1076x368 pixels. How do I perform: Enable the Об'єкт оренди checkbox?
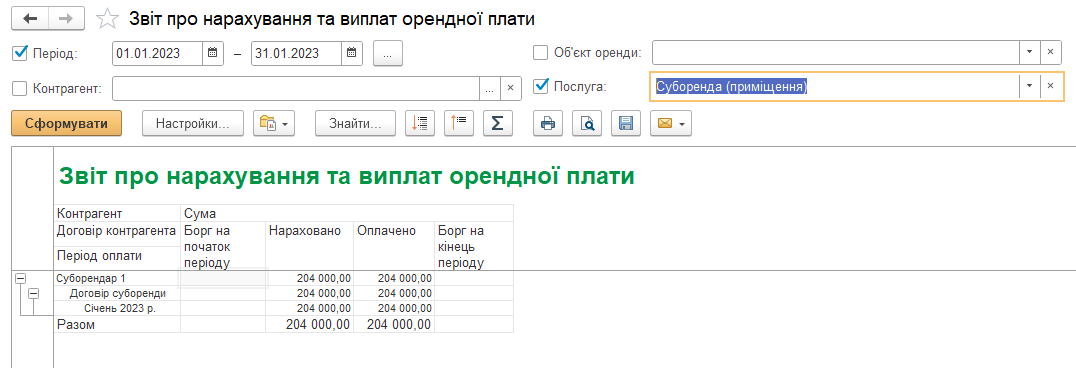point(541,53)
